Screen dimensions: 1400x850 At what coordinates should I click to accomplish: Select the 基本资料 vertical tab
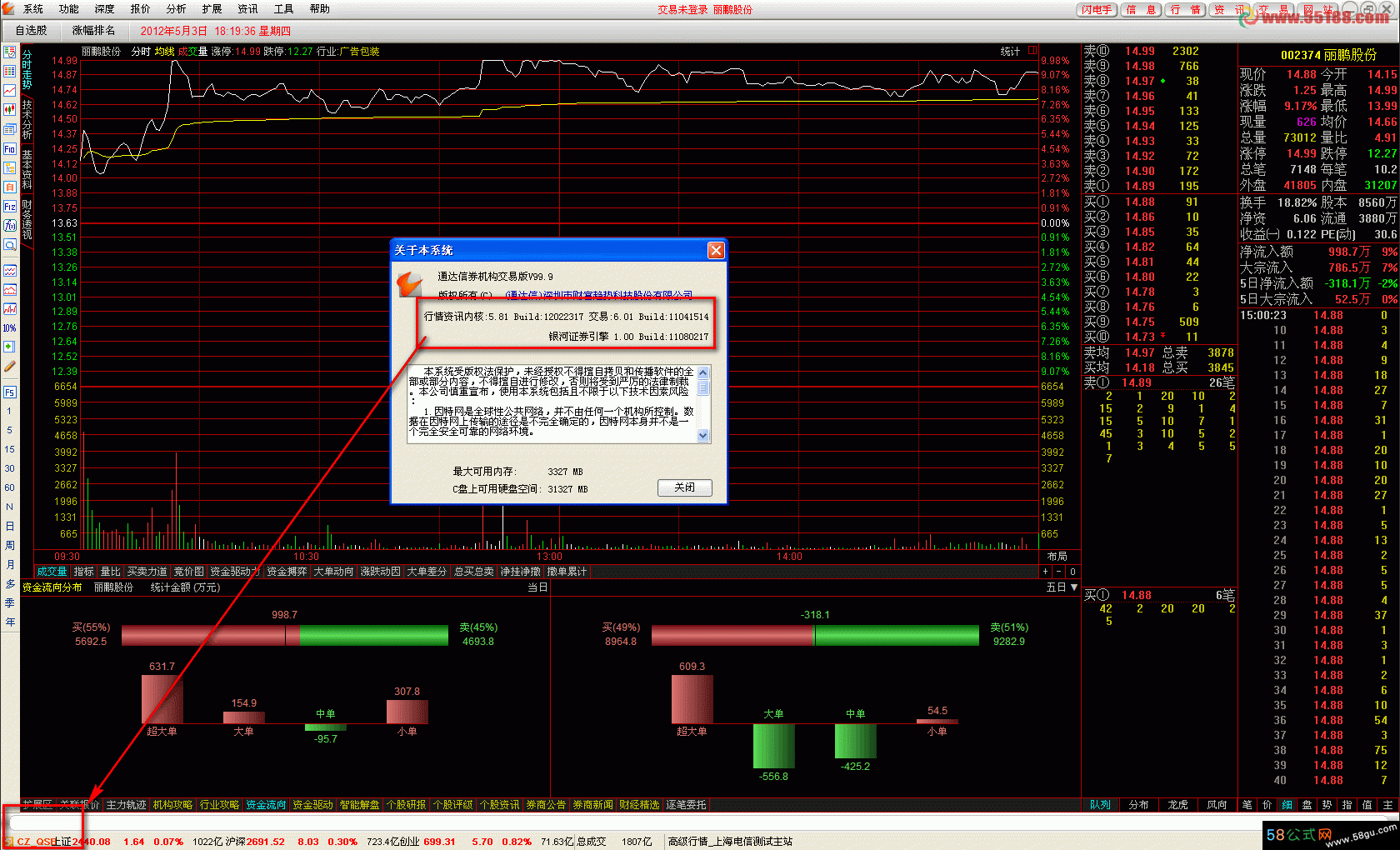coord(27,169)
